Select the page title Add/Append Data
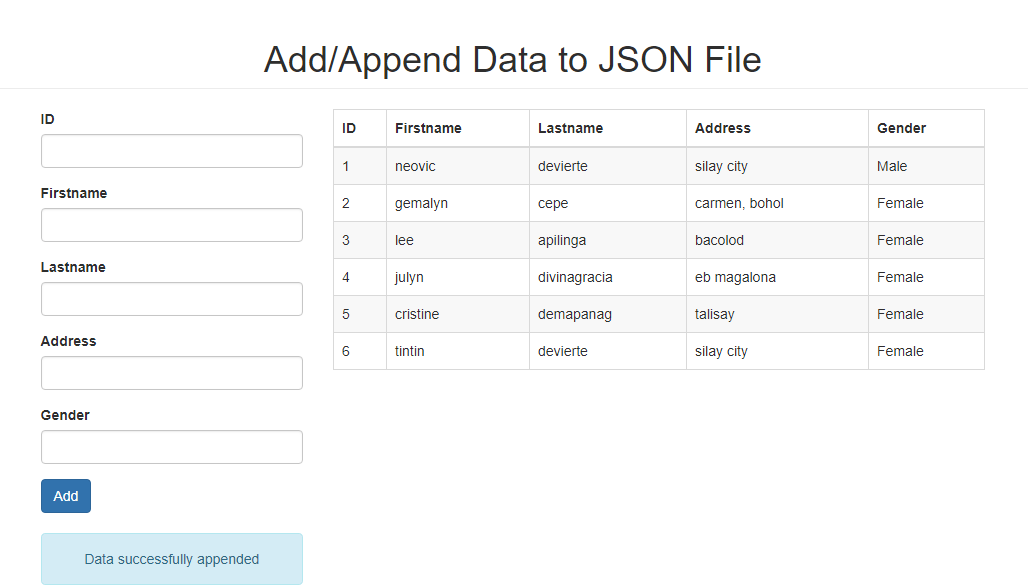 pos(511,60)
